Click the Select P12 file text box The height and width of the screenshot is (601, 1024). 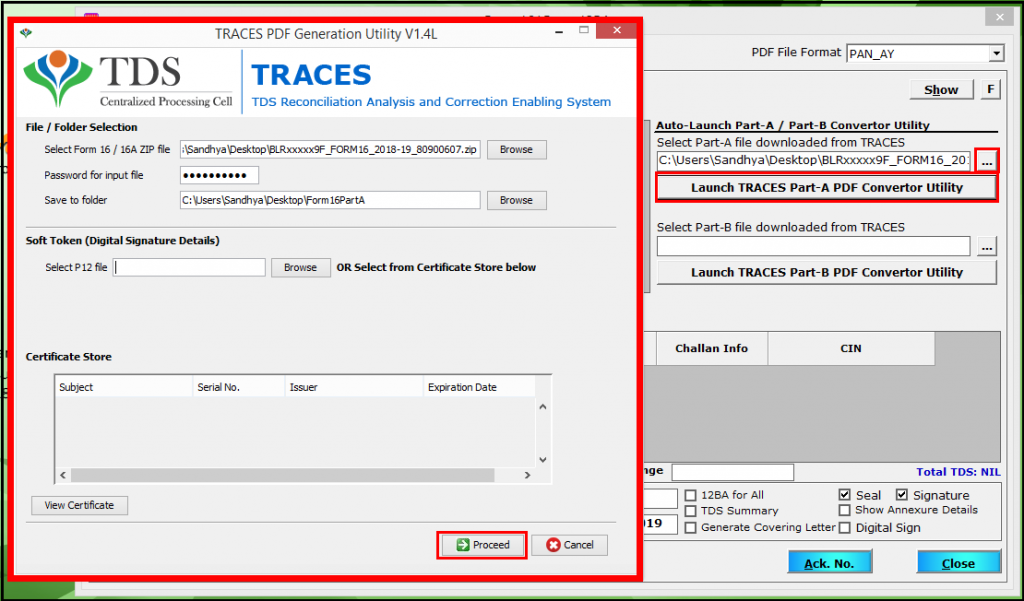point(189,268)
